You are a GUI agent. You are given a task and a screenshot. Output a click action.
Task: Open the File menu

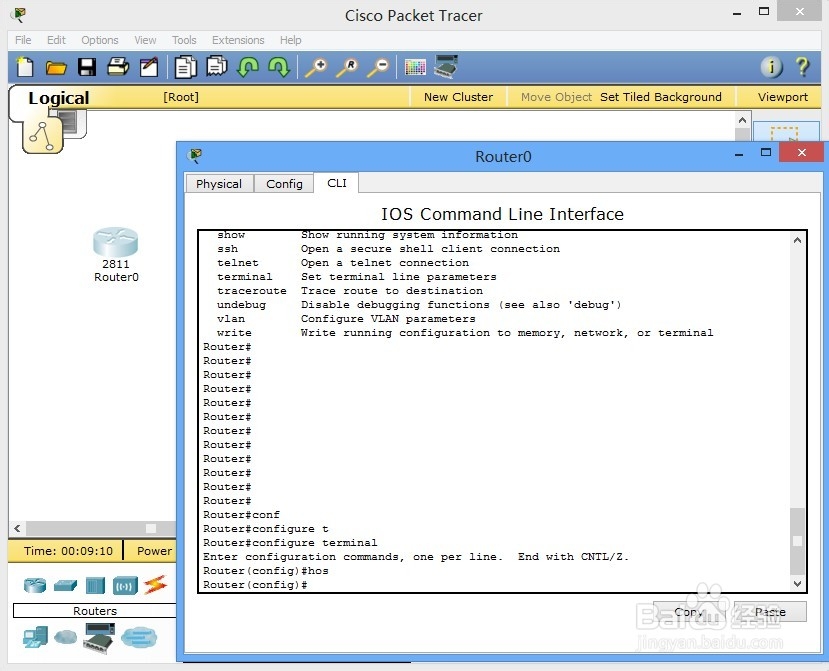point(23,40)
